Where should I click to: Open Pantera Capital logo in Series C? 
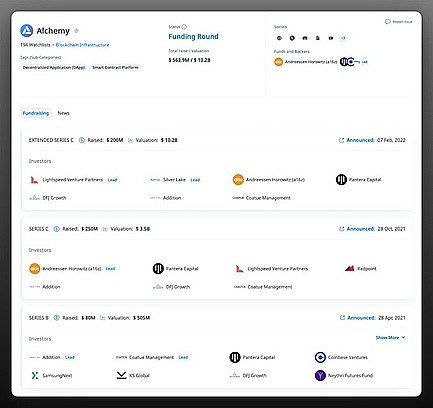[158, 269]
